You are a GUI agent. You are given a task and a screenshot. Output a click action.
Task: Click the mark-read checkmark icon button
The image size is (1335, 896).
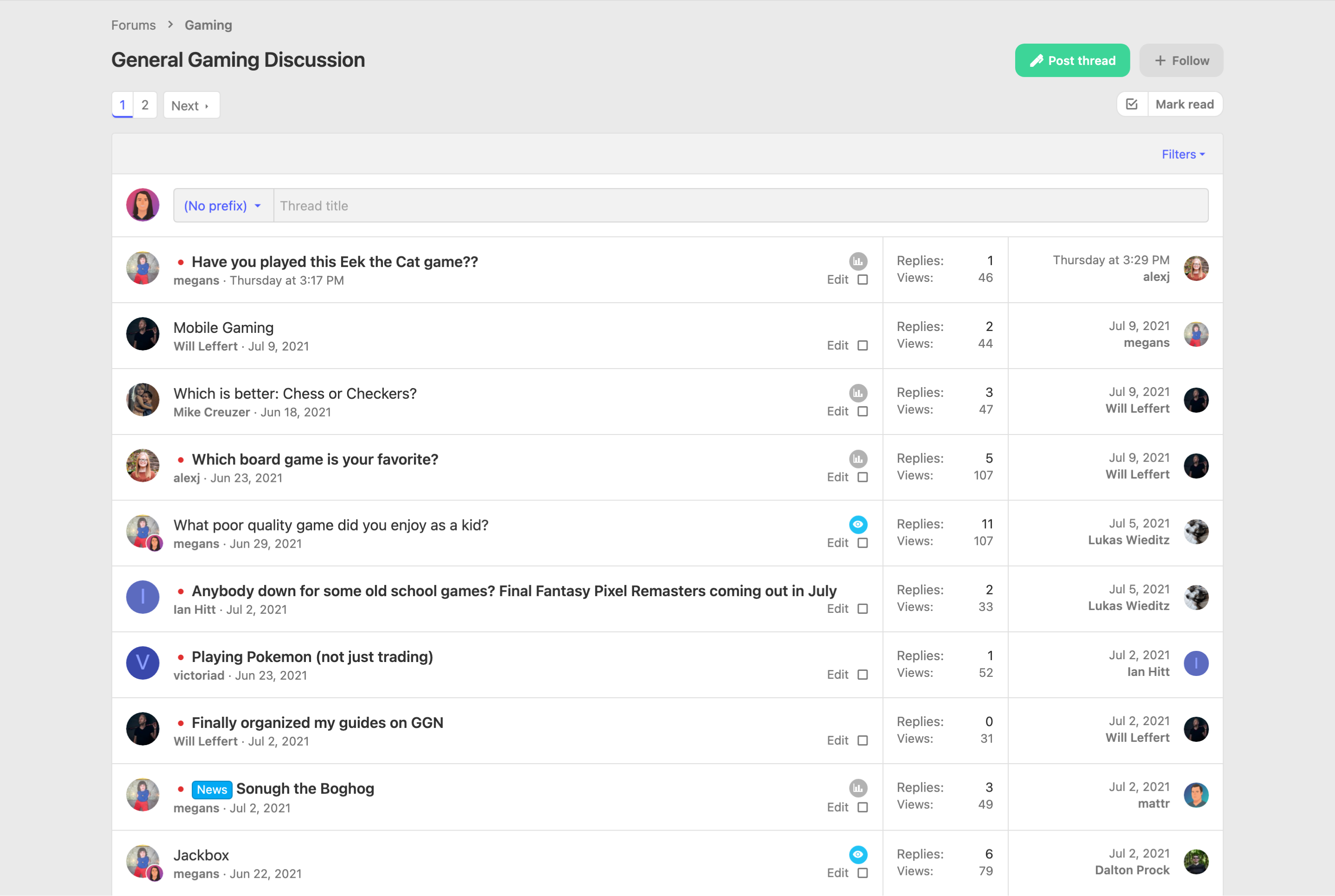[x=1132, y=104]
